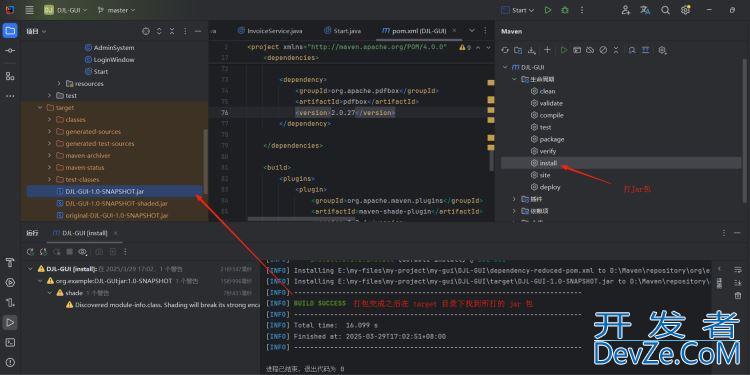
Task: Run the Start configuration with green play button
Action: click(x=548, y=10)
